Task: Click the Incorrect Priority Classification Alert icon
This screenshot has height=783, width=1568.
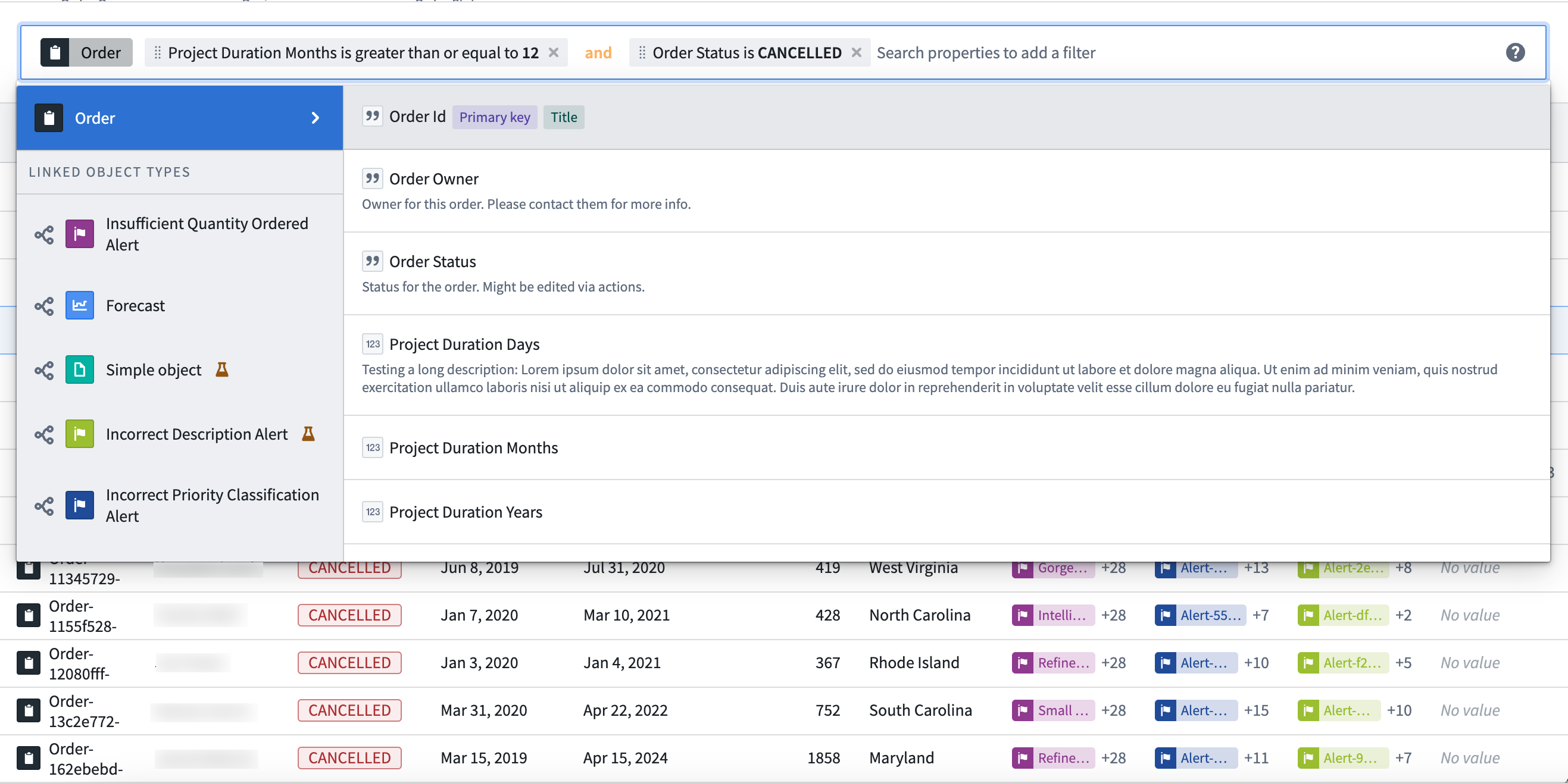Action: coord(80,505)
